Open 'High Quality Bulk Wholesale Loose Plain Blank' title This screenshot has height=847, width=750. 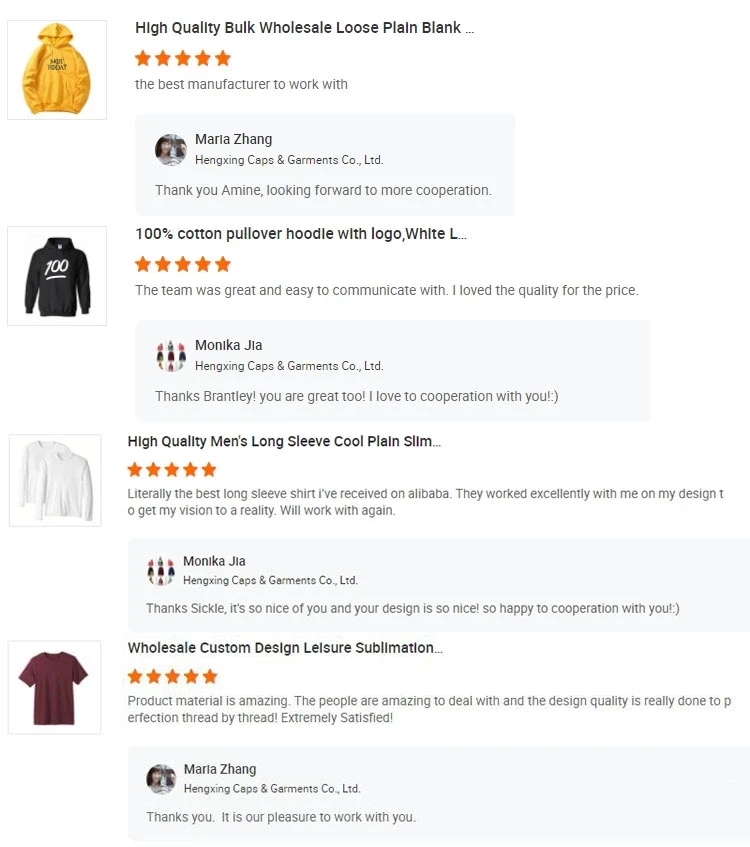click(x=304, y=28)
